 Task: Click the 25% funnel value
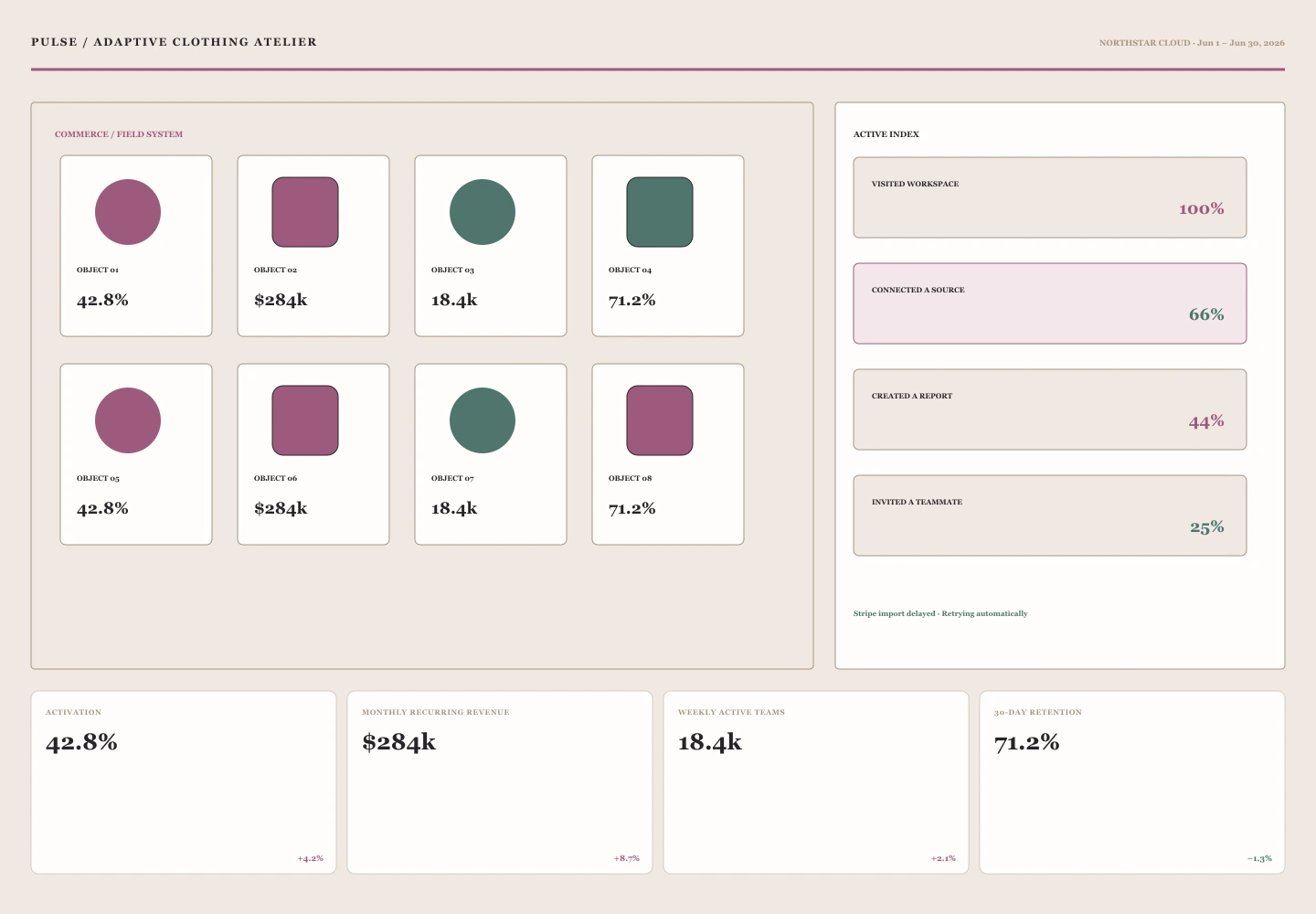click(x=1206, y=527)
